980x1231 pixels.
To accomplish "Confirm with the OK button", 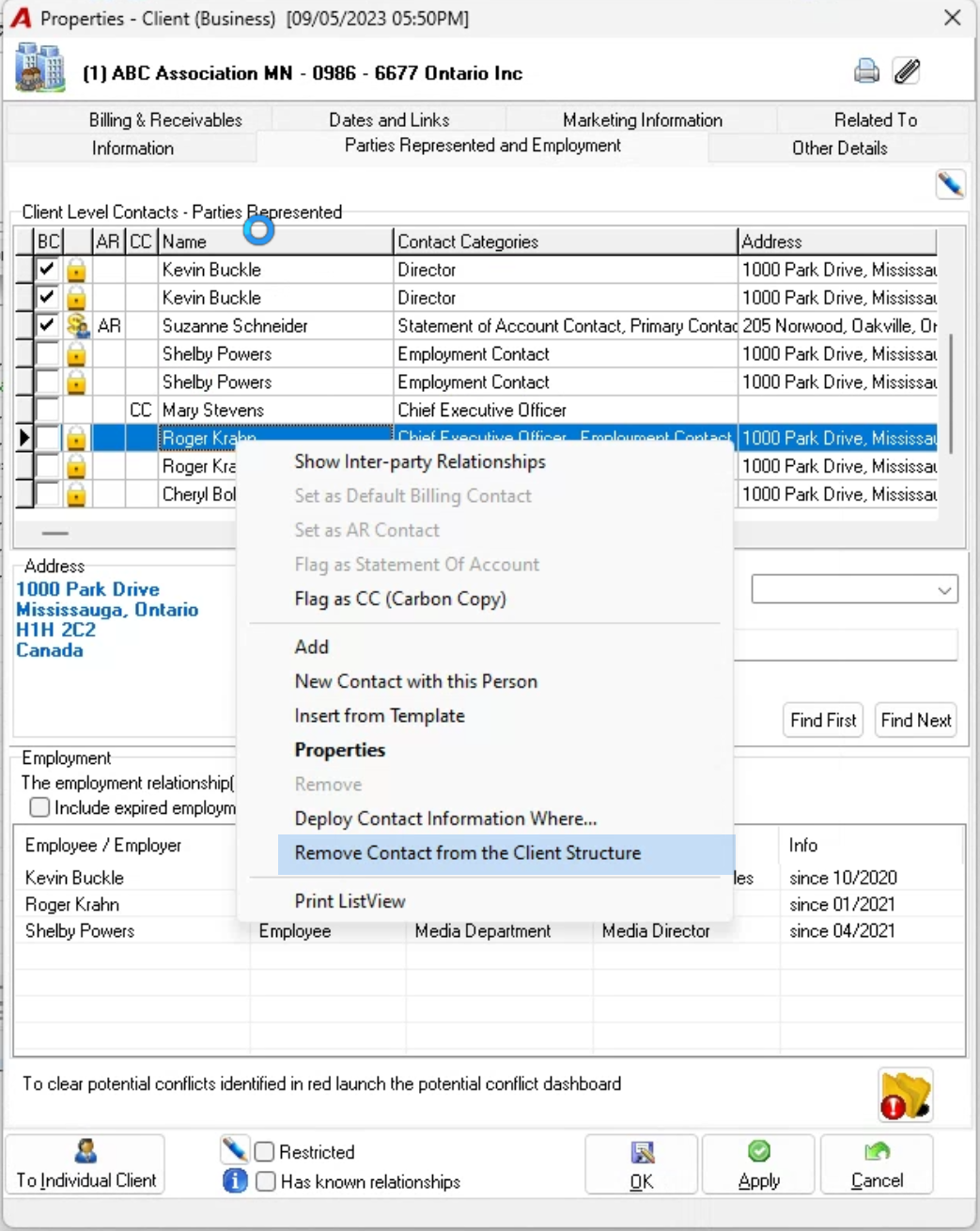I will click(x=642, y=1165).
